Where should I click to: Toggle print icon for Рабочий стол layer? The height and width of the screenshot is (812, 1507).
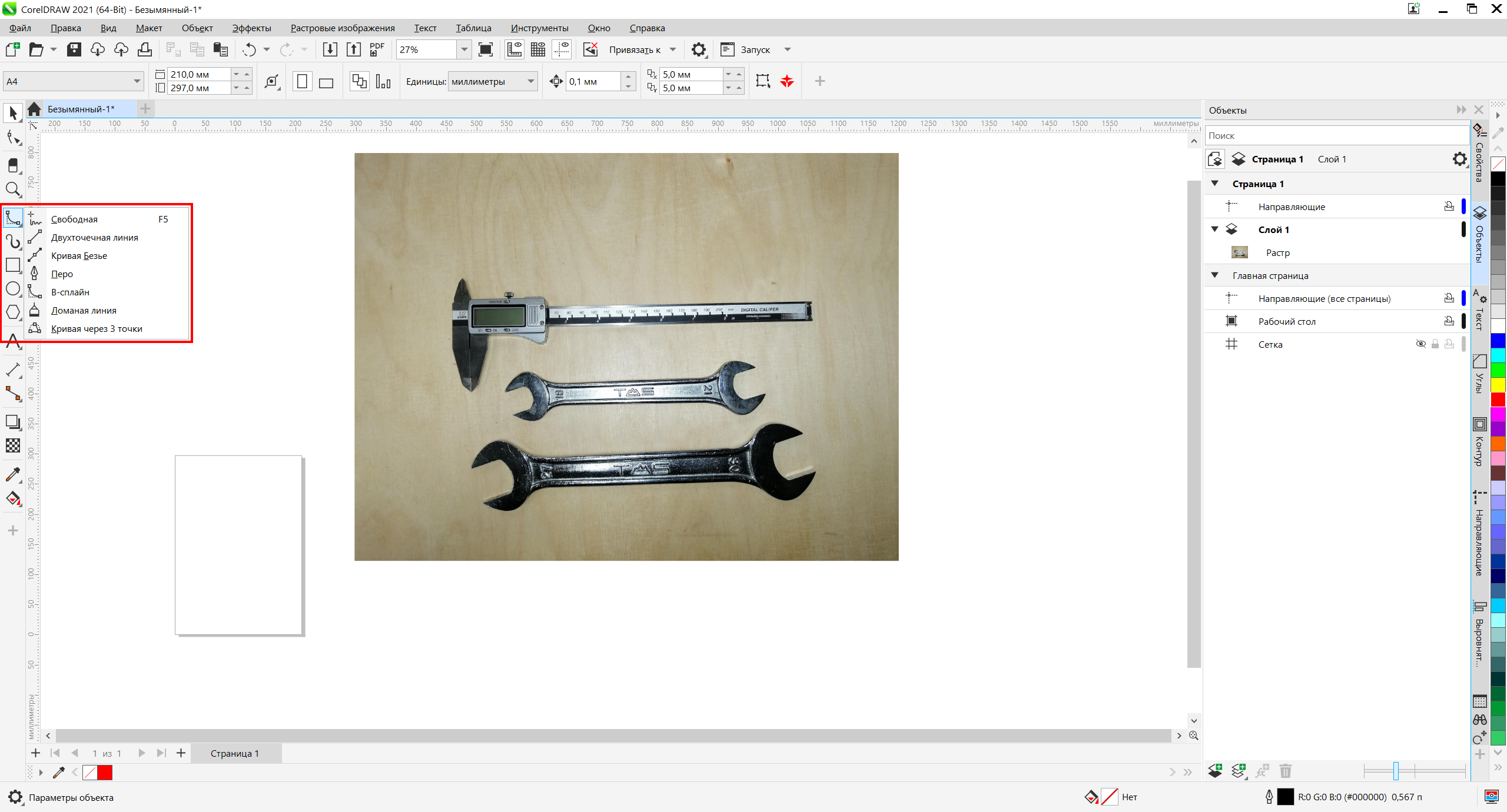[1449, 321]
